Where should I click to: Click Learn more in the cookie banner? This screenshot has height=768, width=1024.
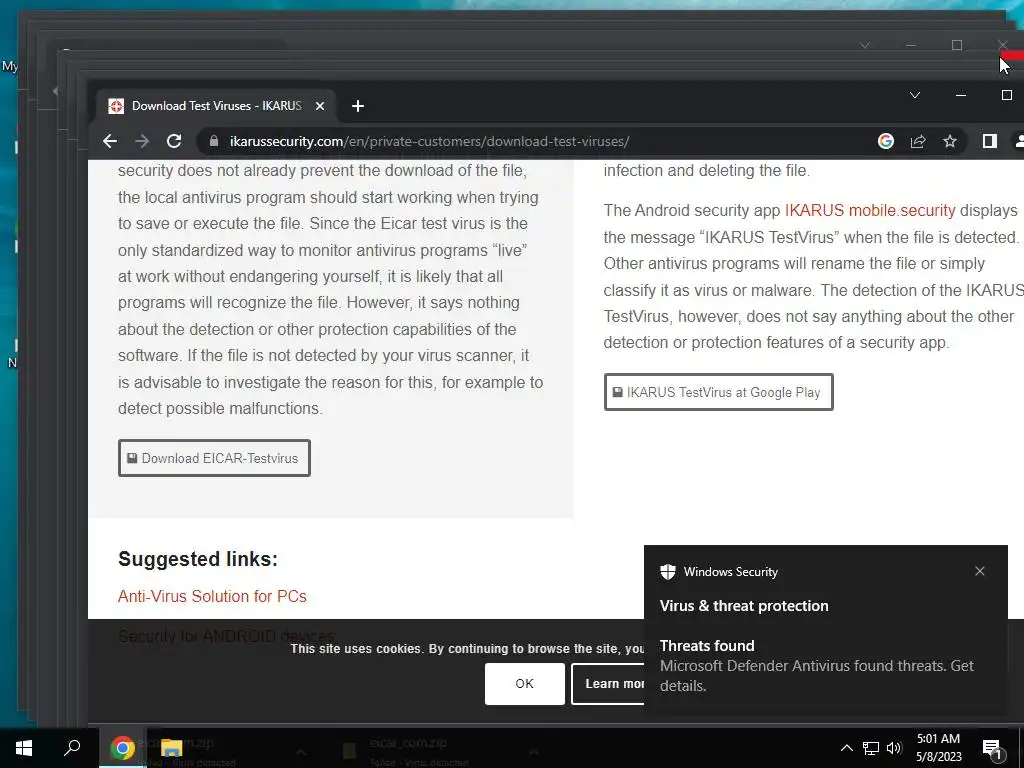(608, 684)
